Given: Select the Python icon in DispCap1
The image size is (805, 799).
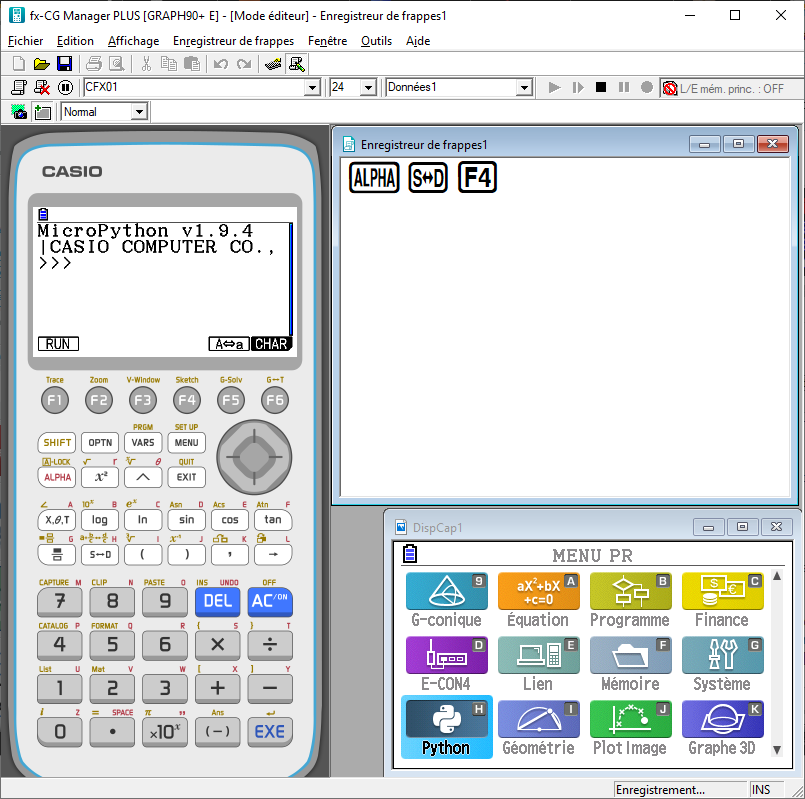Looking at the screenshot, I should point(447,727).
